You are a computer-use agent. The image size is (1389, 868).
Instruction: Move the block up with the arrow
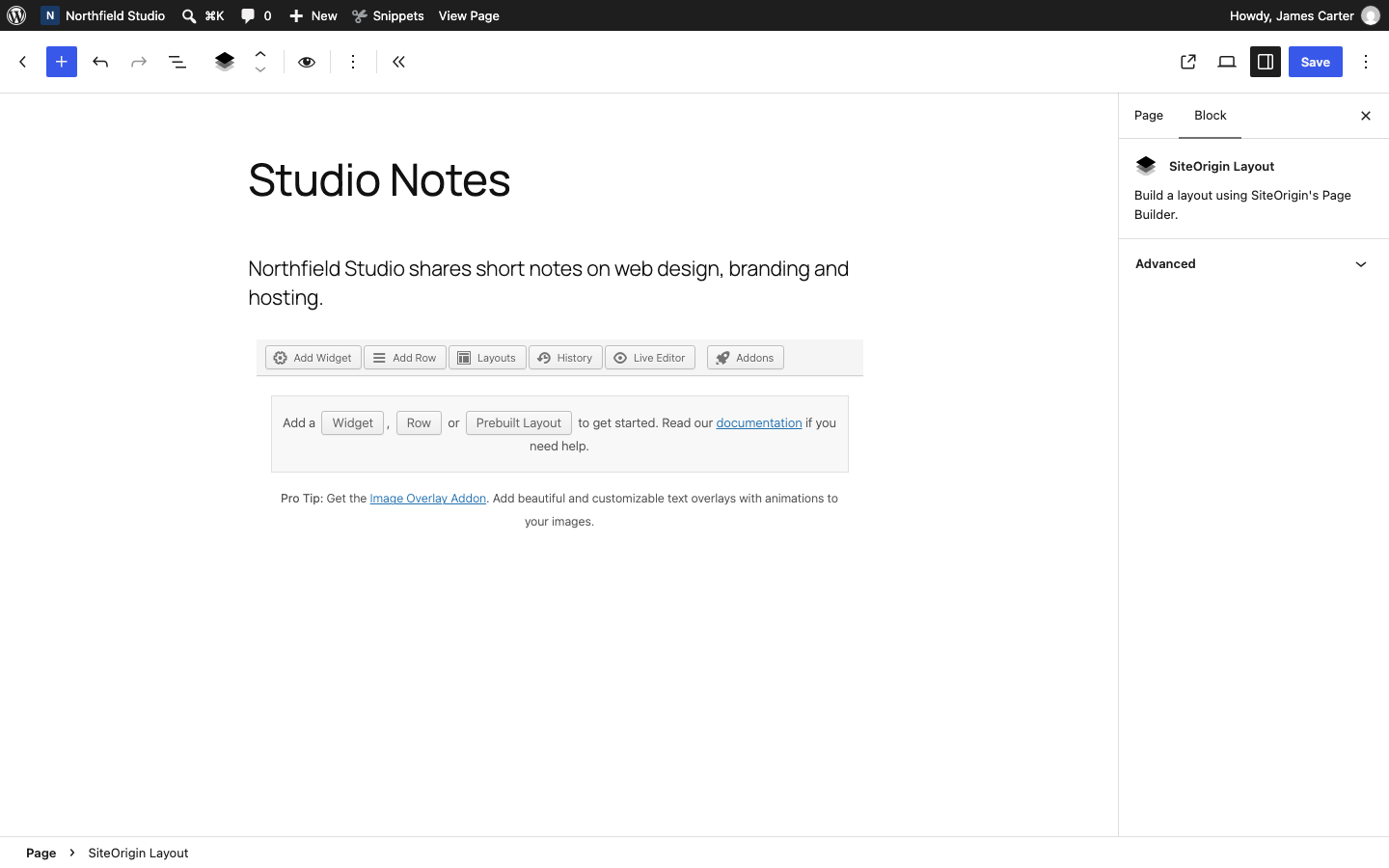pyautogui.click(x=260, y=54)
